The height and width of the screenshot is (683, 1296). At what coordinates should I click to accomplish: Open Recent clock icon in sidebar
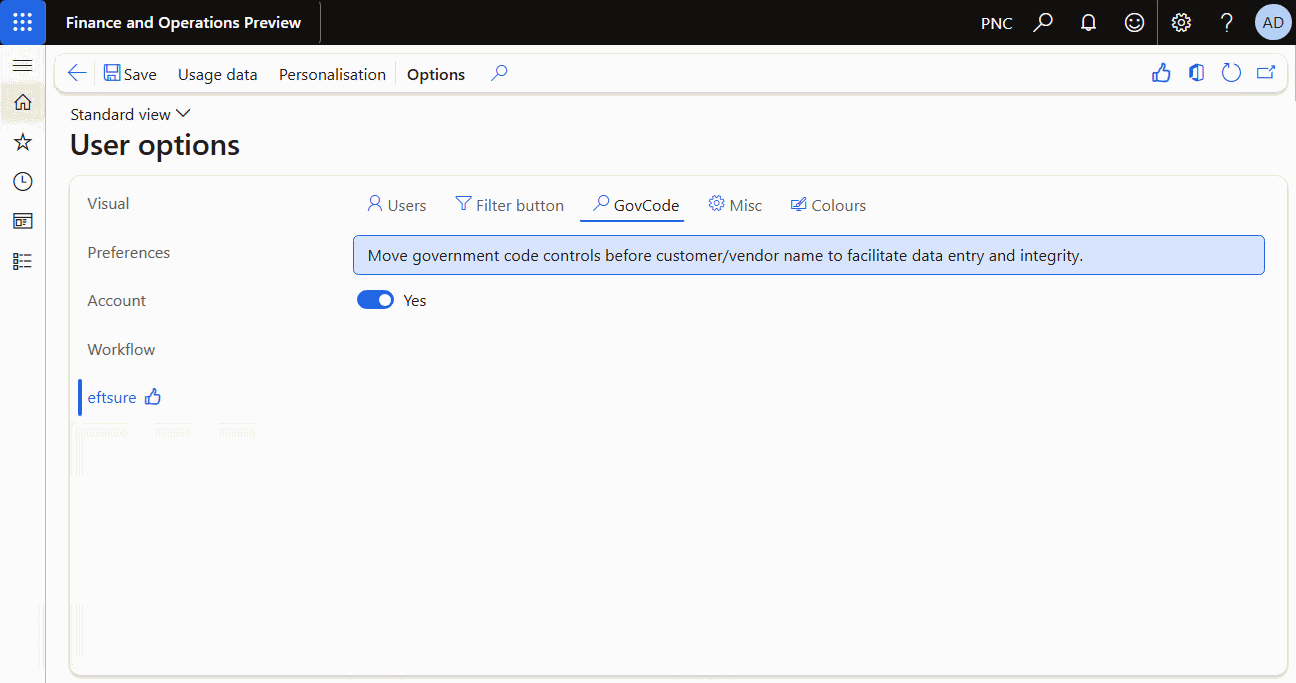(22, 181)
